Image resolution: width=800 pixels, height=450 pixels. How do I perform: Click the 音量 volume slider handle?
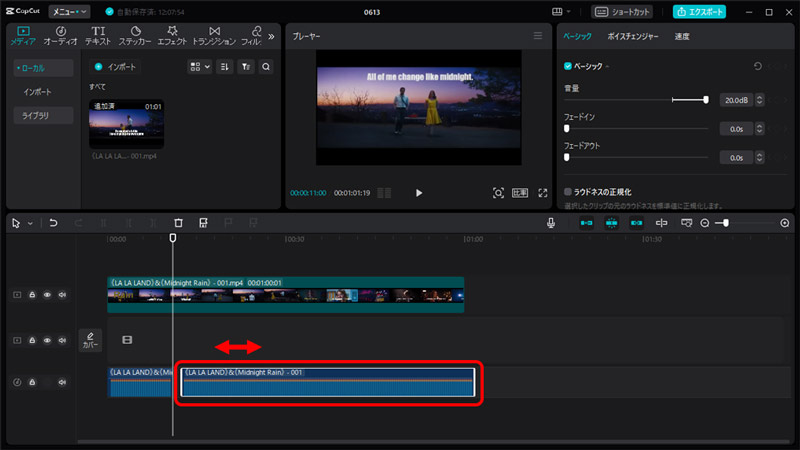coord(706,100)
